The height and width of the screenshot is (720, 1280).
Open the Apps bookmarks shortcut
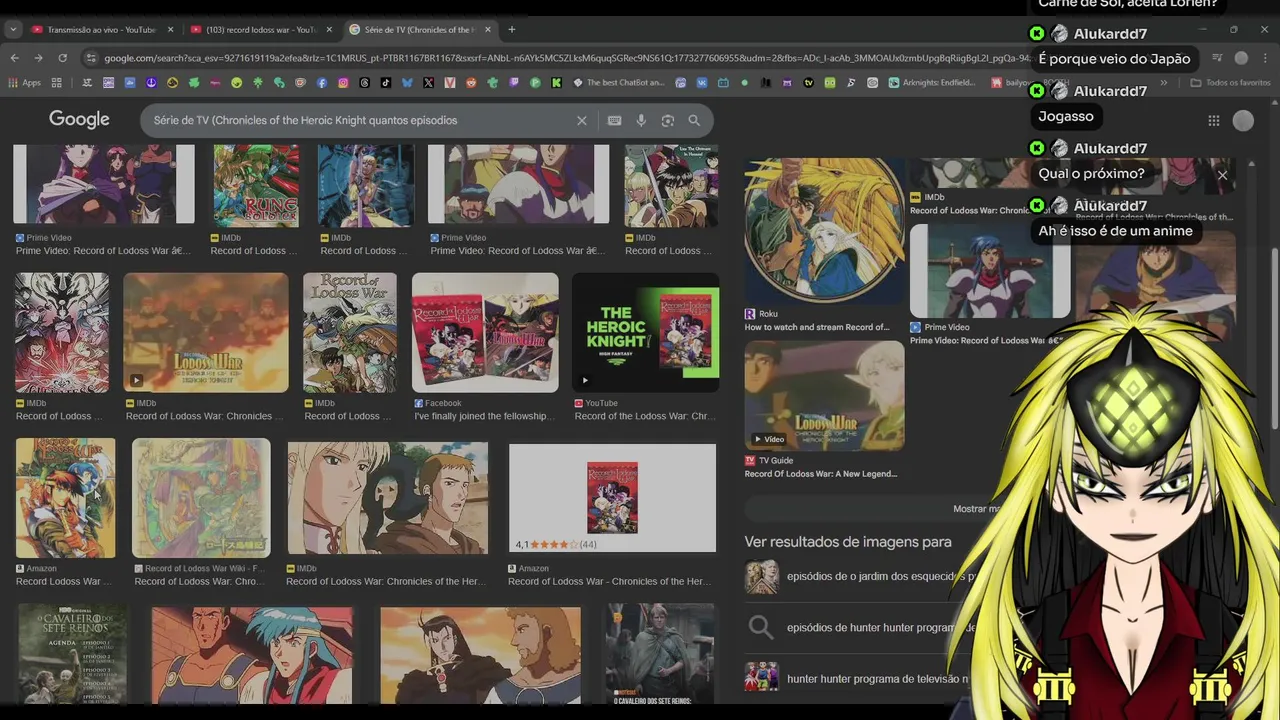[24, 82]
